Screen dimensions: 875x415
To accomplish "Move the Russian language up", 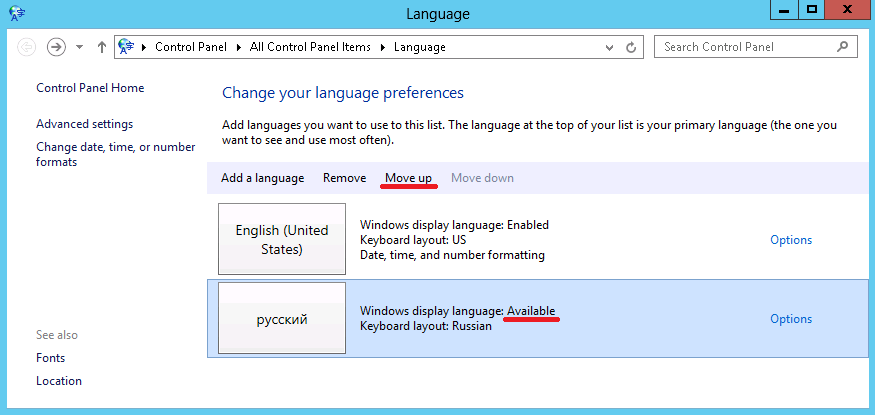I will 408,178.
